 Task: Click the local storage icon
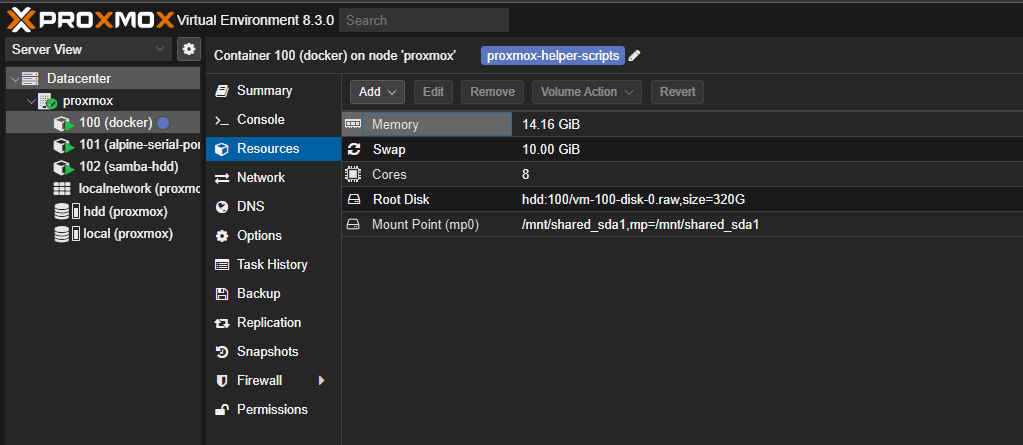(67, 234)
